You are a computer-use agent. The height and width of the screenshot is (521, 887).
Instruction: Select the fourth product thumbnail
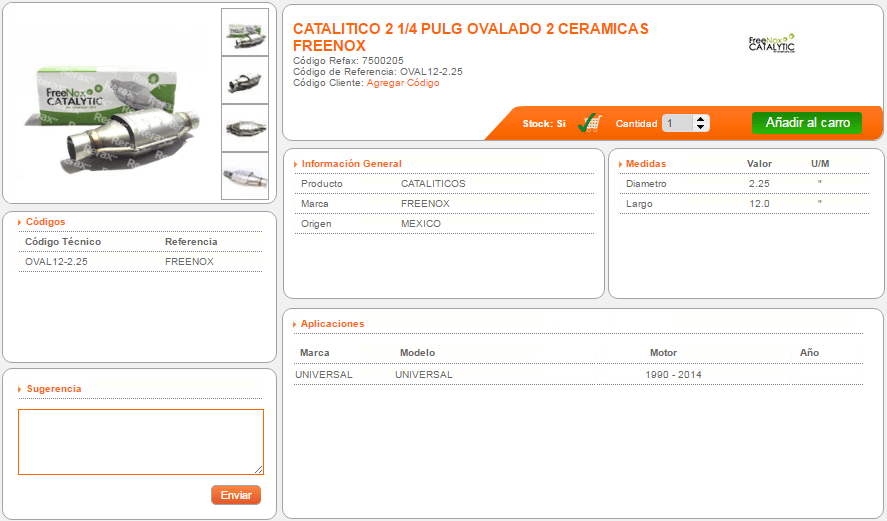(245, 176)
